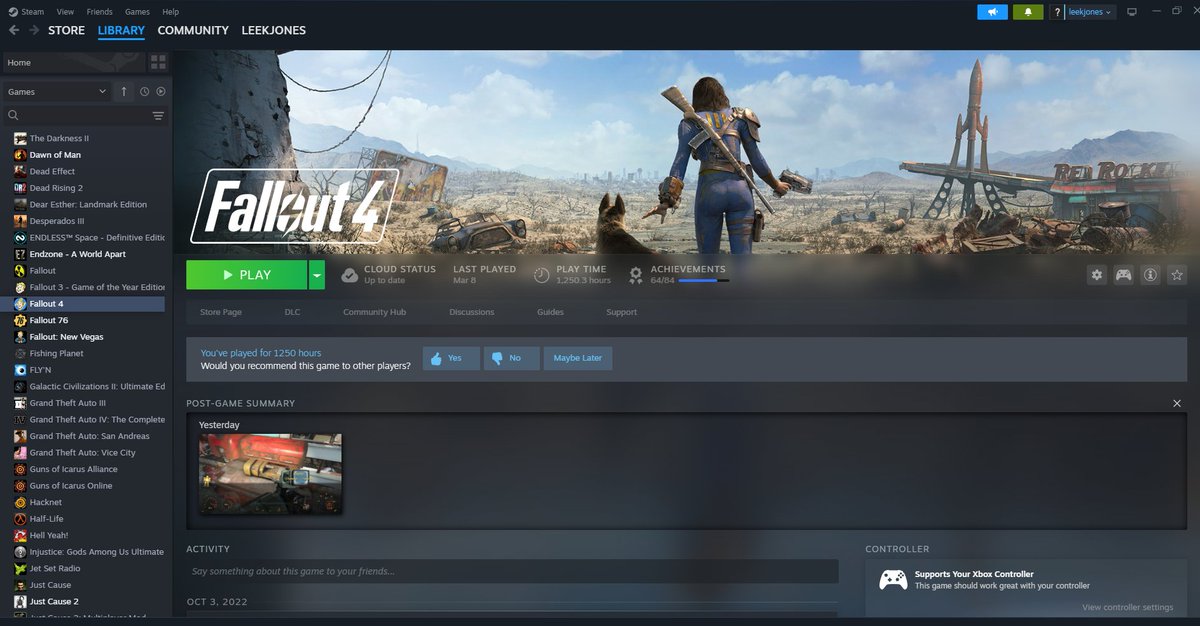This screenshot has height=626, width=1200.
Task: Open the DLC link
Action: click(292, 312)
